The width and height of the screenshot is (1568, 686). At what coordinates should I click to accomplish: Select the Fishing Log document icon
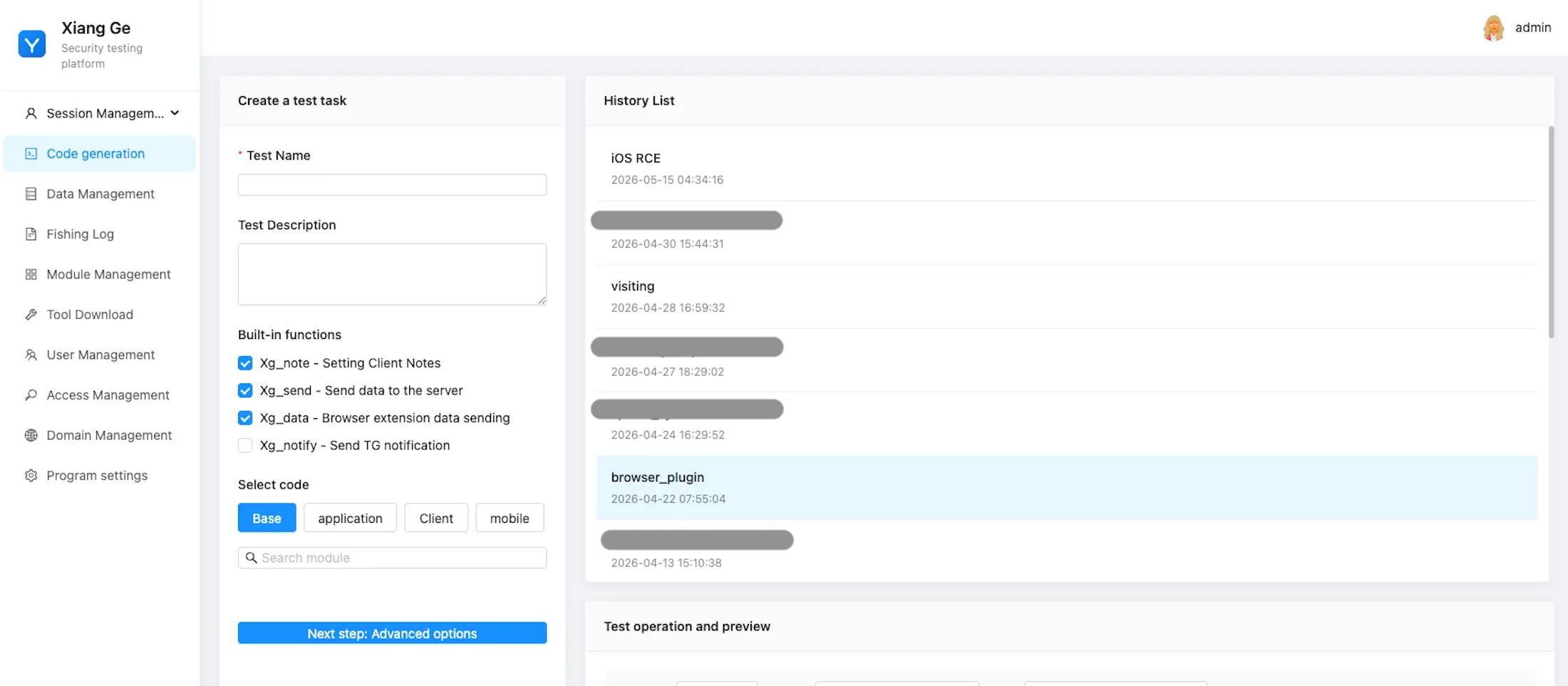pos(31,234)
